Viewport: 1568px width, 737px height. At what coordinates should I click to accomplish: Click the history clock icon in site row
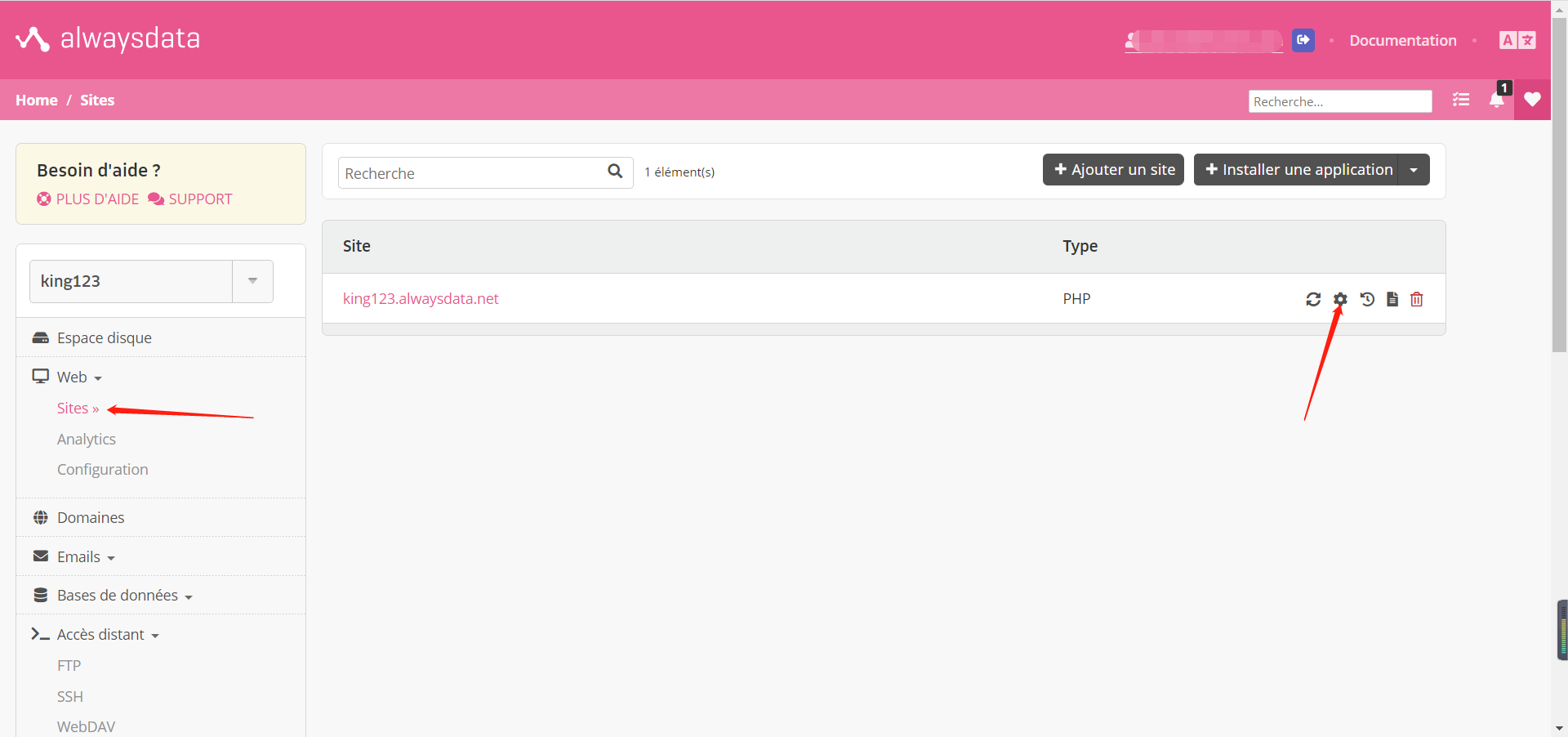1367,299
